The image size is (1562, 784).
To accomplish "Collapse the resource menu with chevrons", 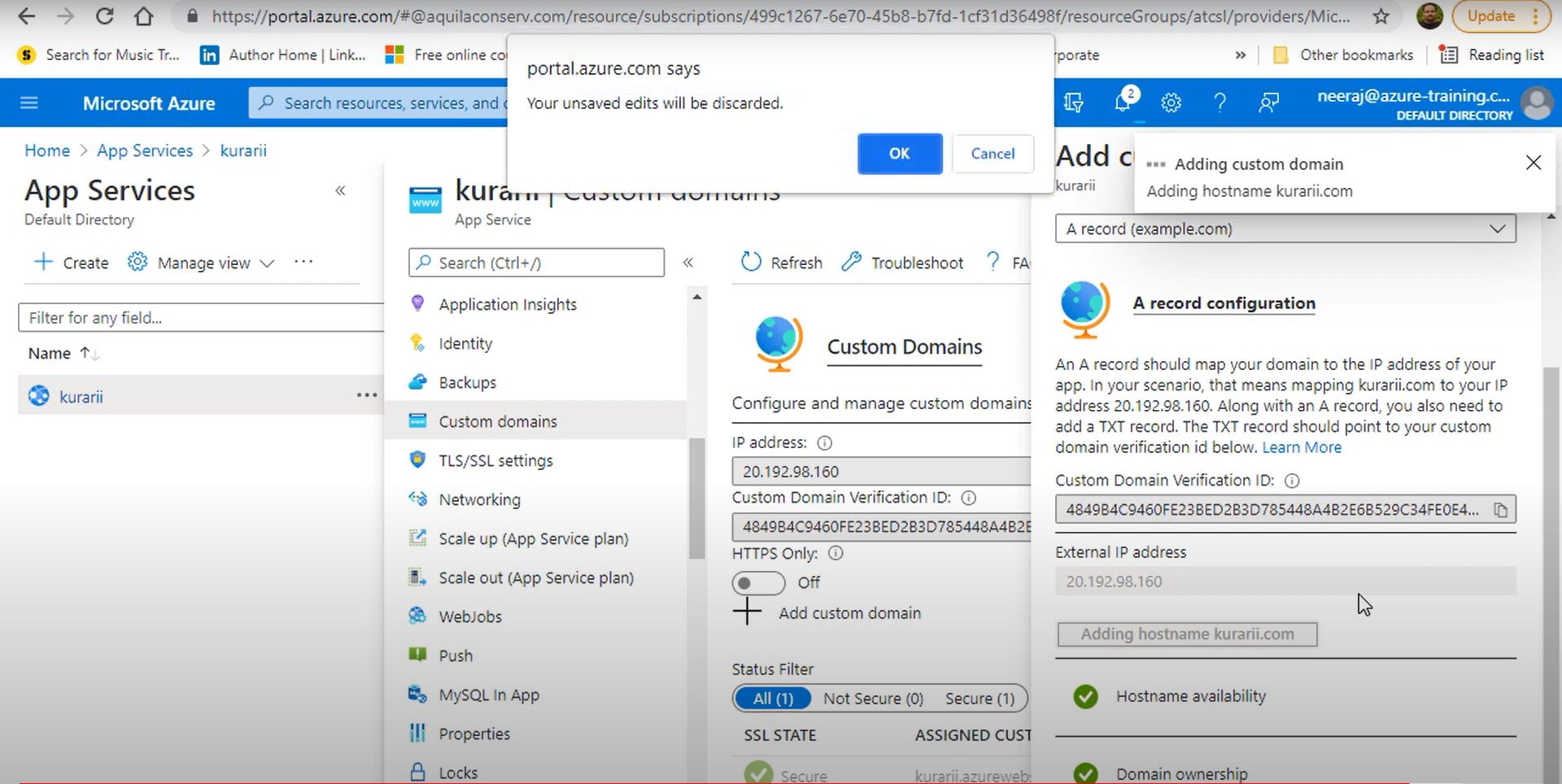I will (688, 262).
